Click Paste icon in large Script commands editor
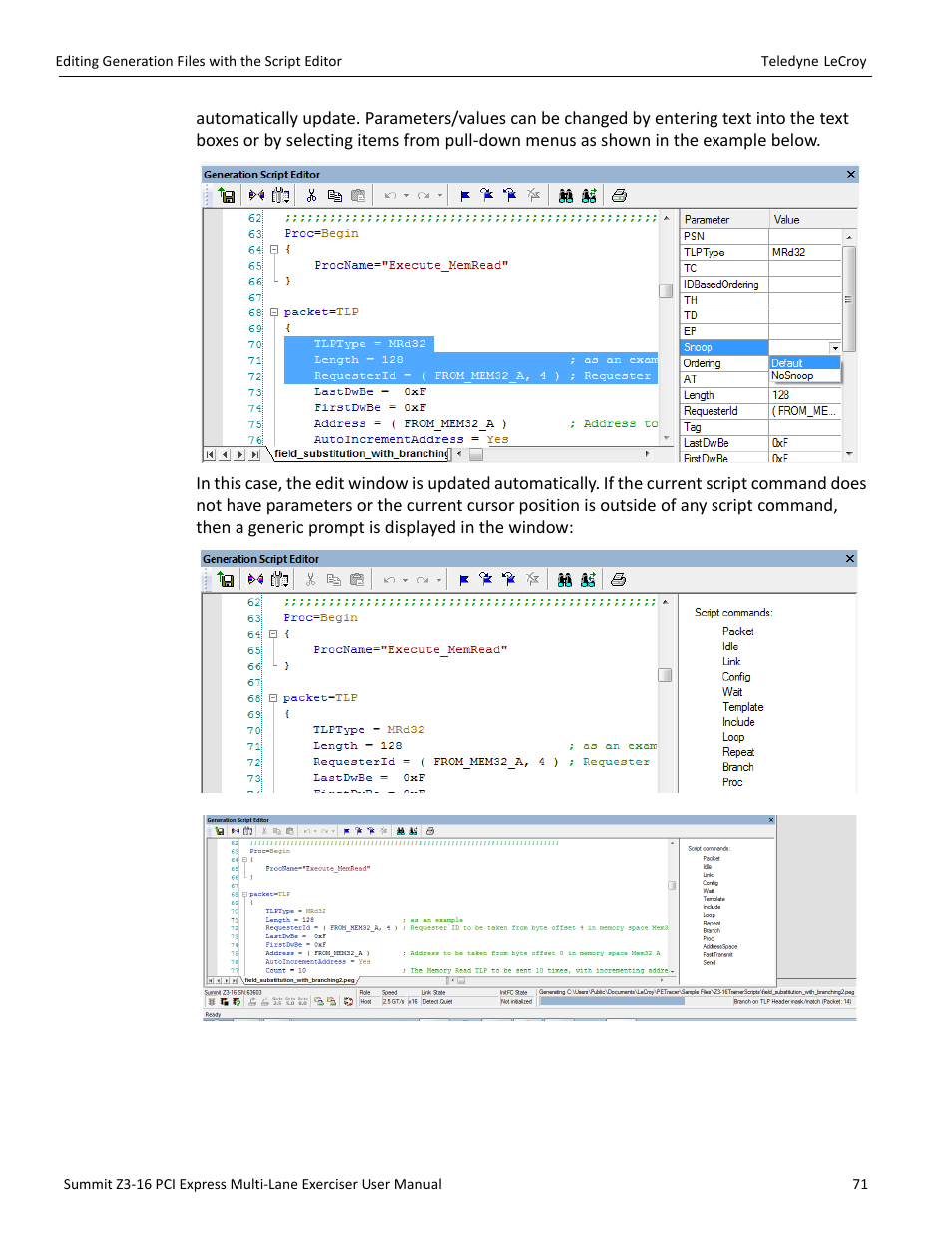Image resolution: width=952 pixels, height=1233 pixels. click(x=357, y=580)
